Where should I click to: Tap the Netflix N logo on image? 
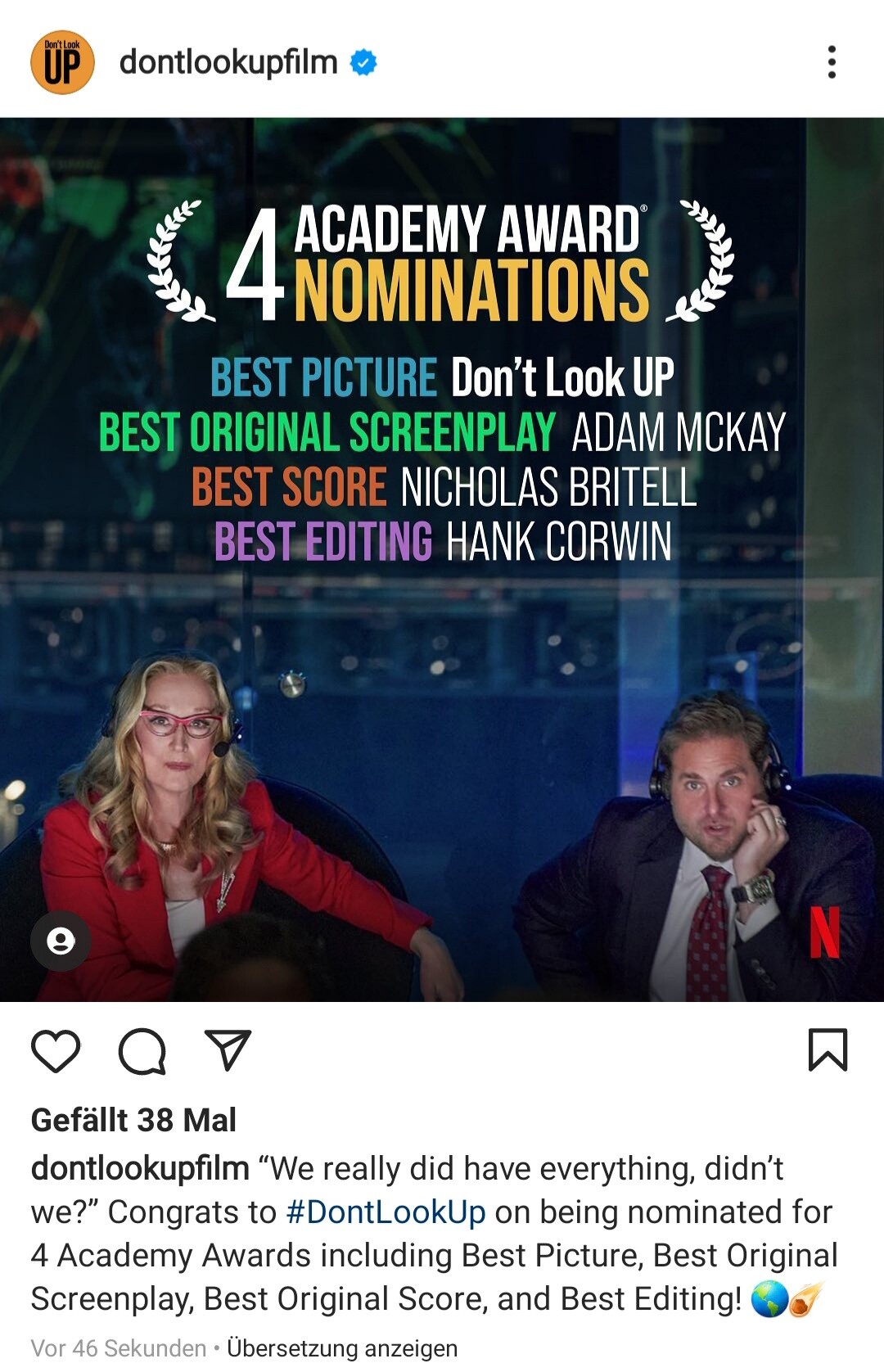(x=824, y=932)
